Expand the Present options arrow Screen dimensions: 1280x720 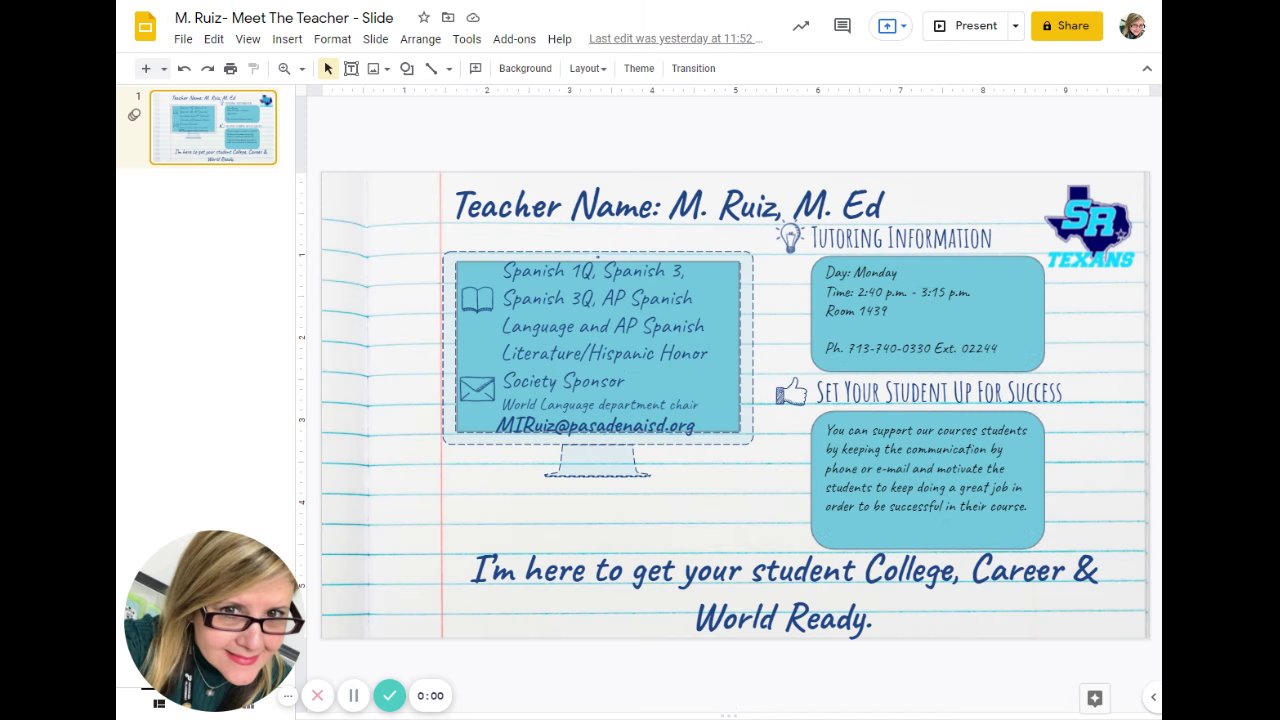pyautogui.click(x=1015, y=26)
